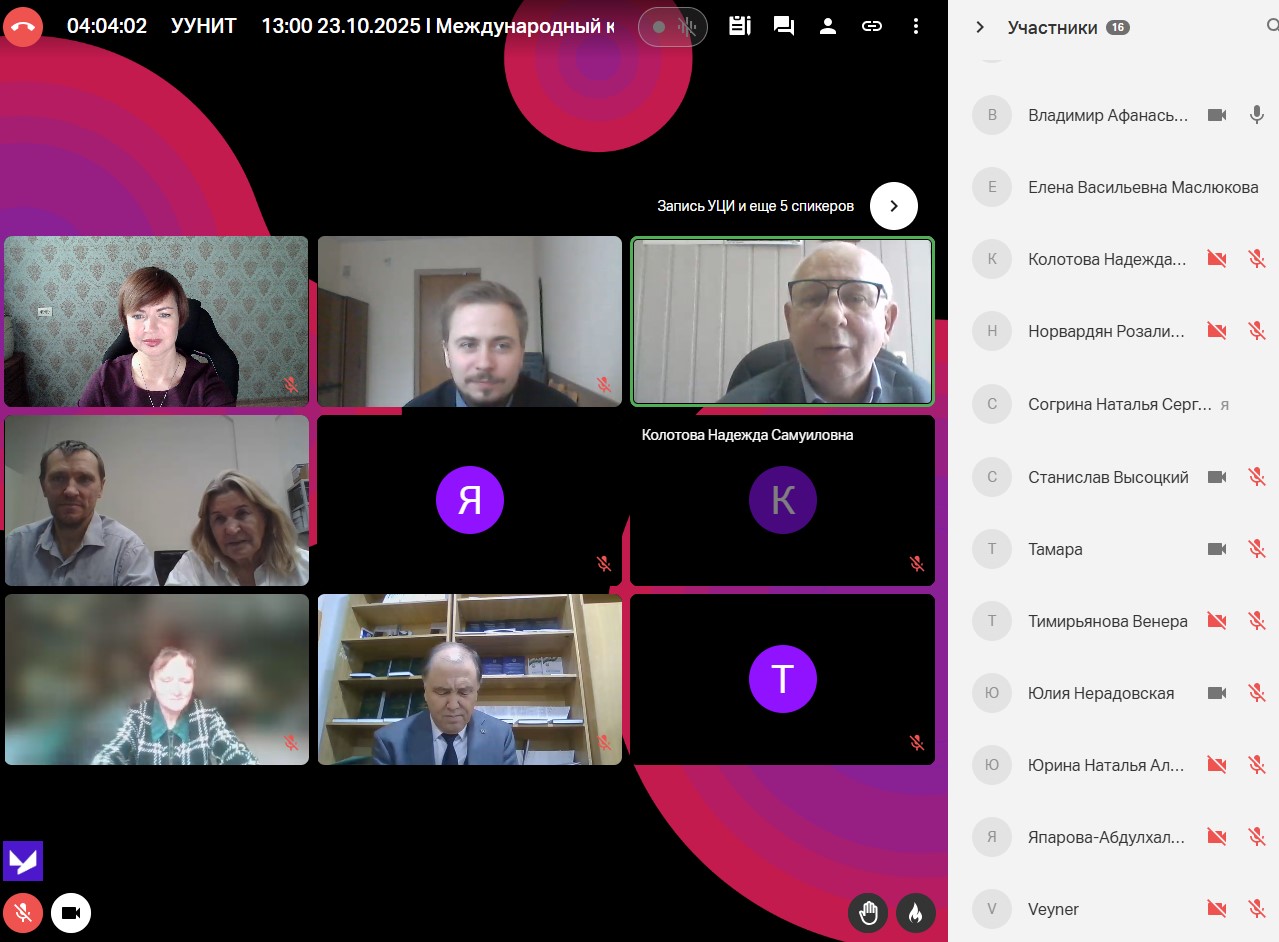Open the chat messages icon
The width and height of the screenshot is (1279, 942).
coord(784,27)
